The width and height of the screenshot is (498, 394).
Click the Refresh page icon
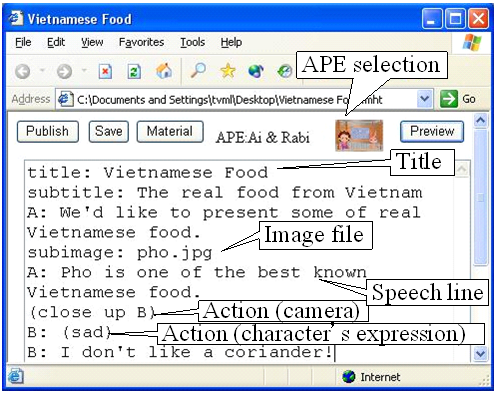pyautogui.click(x=134, y=71)
